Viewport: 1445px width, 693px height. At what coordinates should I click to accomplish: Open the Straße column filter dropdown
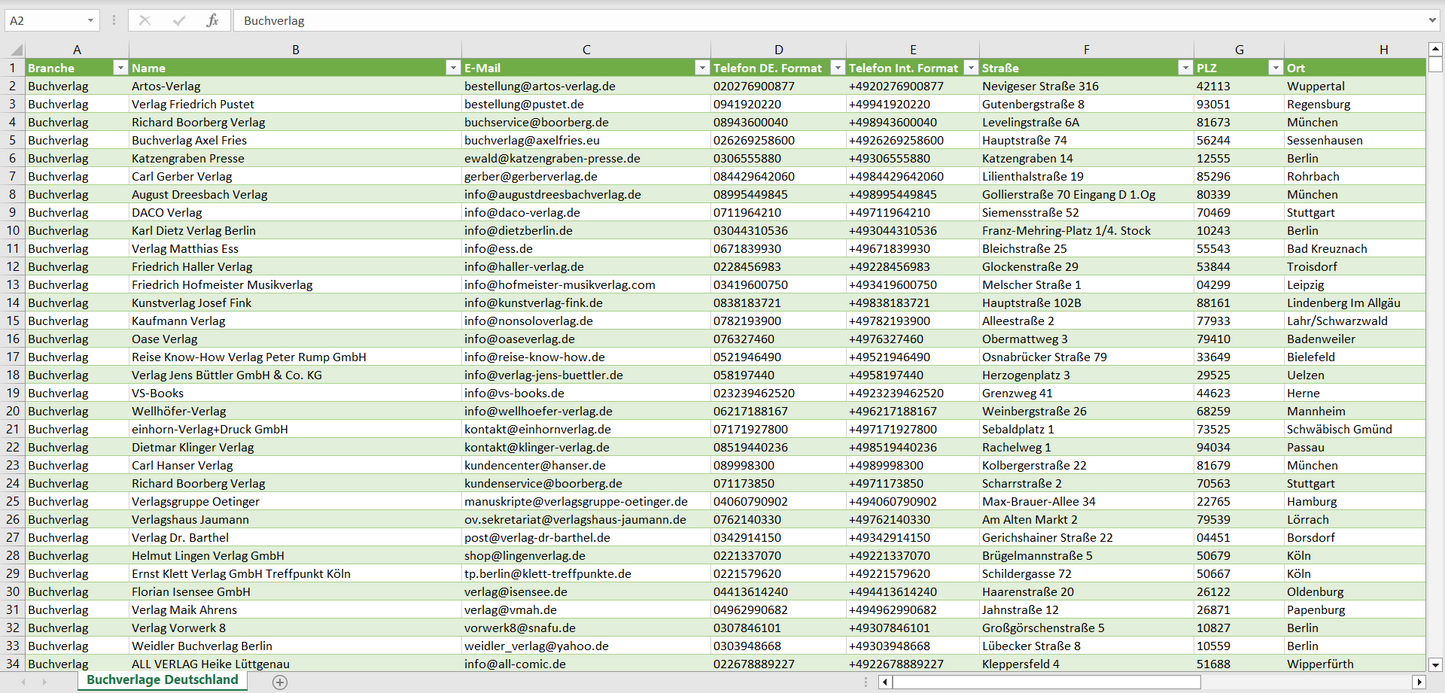(x=1184, y=68)
